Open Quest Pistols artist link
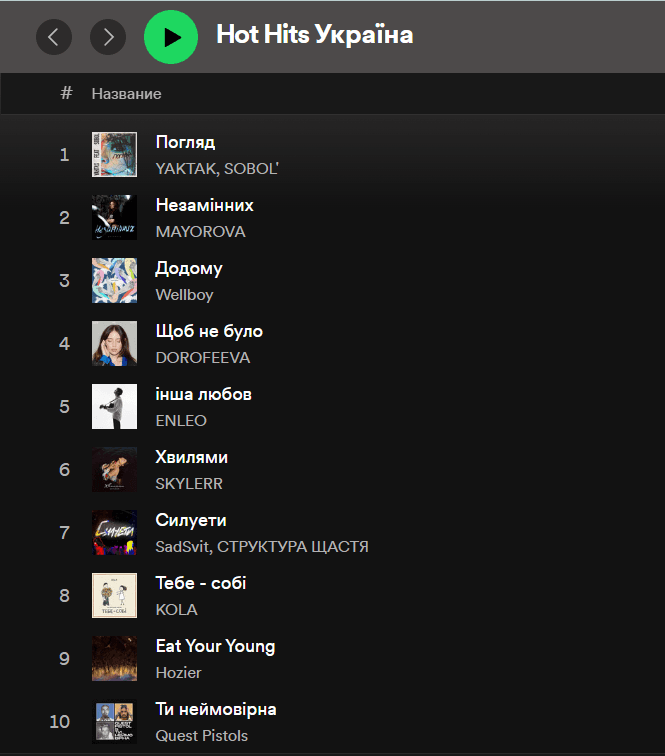This screenshot has height=756, width=665. pos(201,736)
